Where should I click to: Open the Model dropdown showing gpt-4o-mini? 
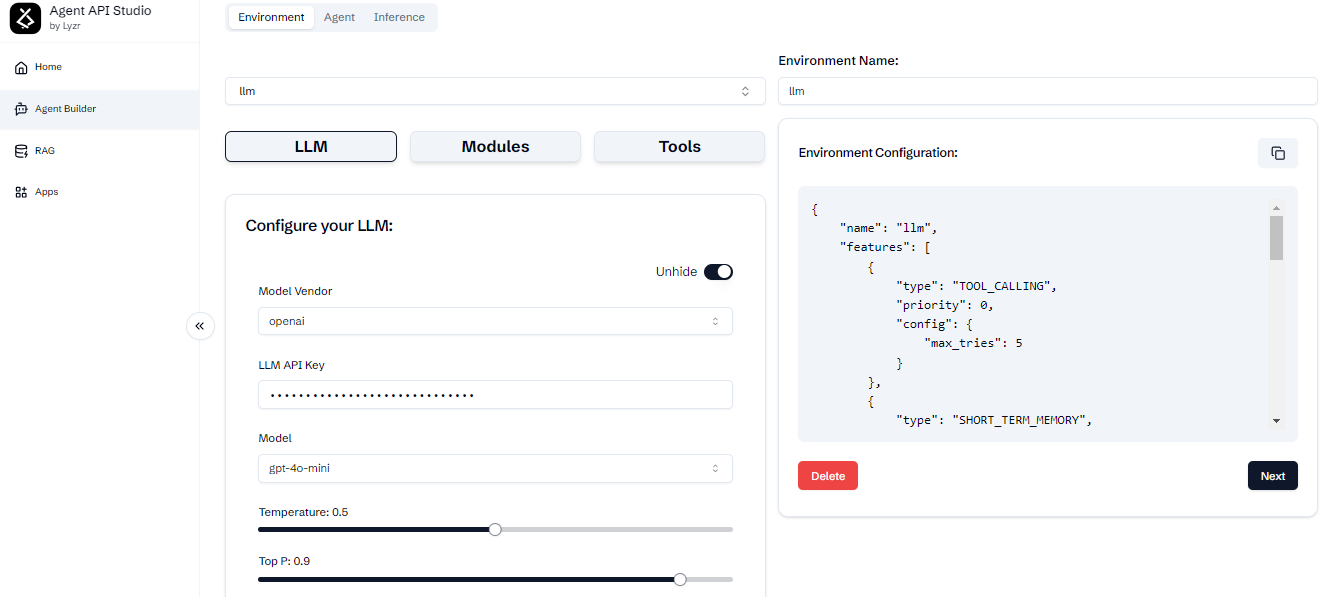tap(495, 468)
